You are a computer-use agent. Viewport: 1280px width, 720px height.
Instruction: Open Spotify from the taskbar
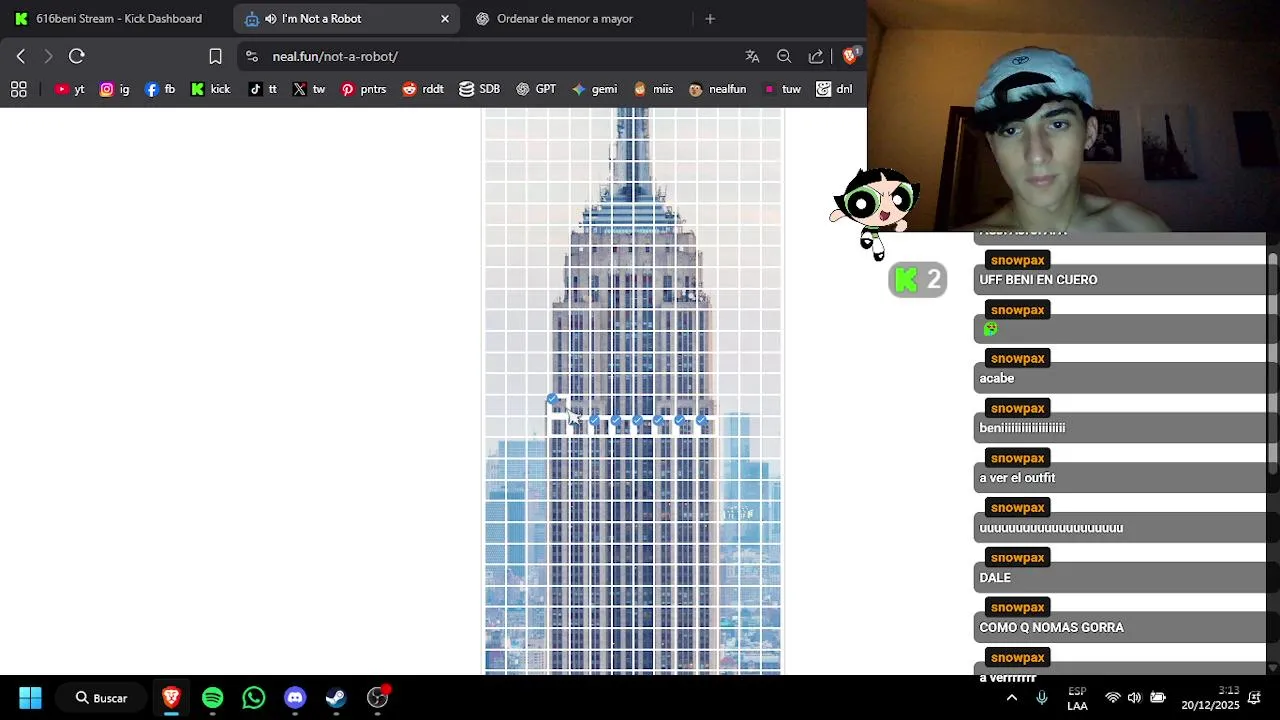[212, 698]
